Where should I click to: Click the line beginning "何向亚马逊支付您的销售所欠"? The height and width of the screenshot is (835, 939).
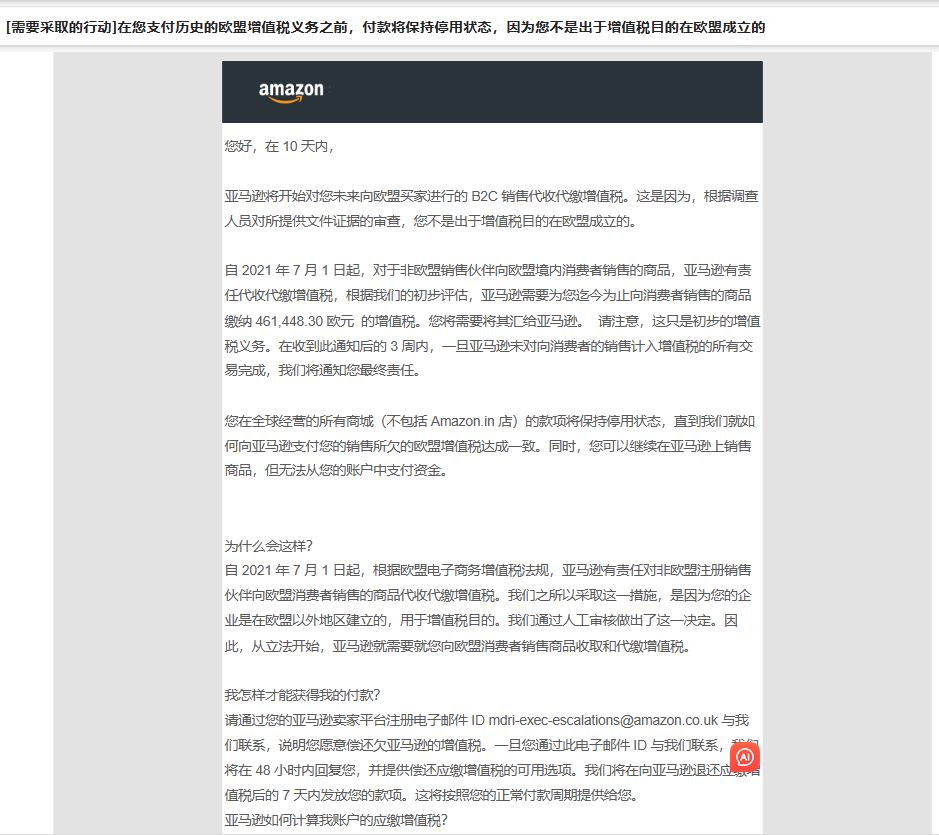(488, 446)
